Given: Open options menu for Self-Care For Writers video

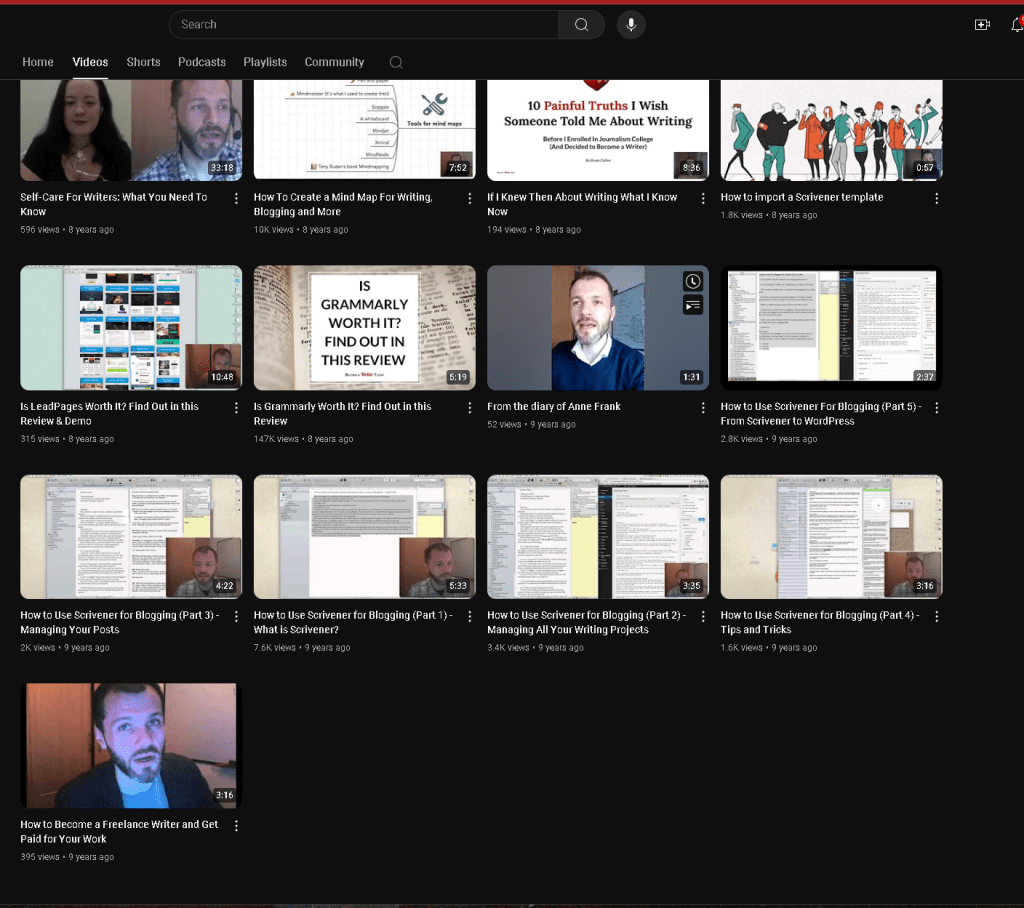Looking at the screenshot, I should (x=236, y=198).
